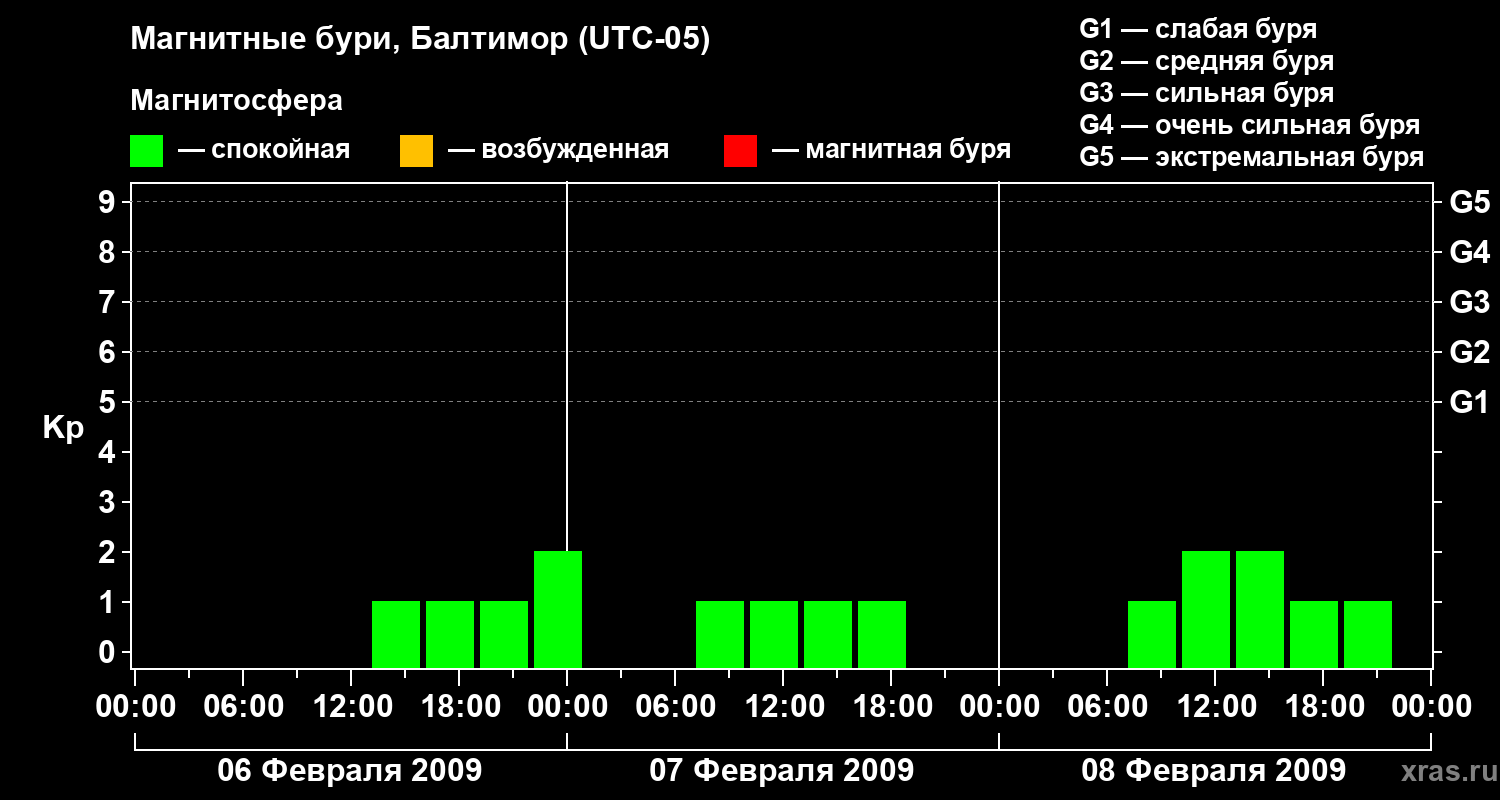Click the right-axis 'G4' level label
This screenshot has width=1500, height=800.
coord(1470,252)
